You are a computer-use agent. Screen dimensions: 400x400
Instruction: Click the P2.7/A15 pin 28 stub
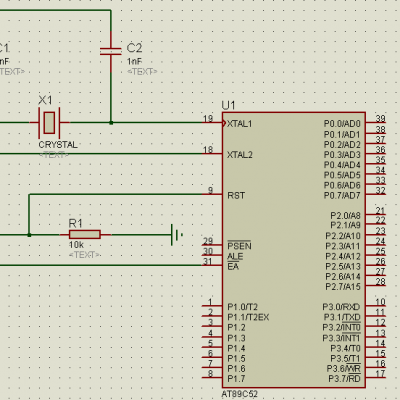tap(376, 286)
